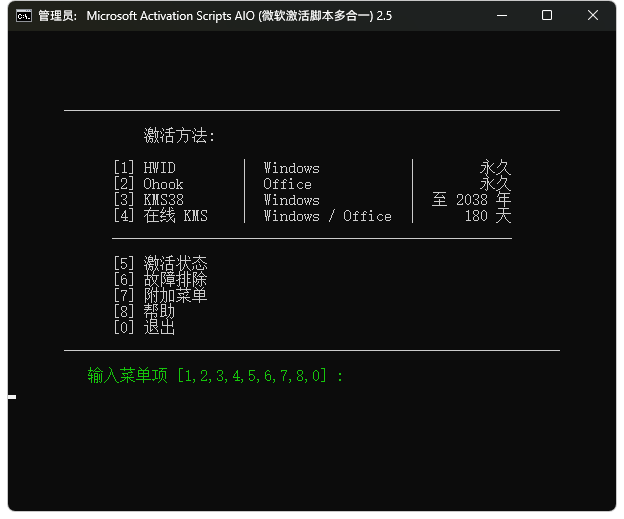The height and width of the screenshot is (519, 624).
Task: Select the '[1] HWID' menu line
Action: 144,168
